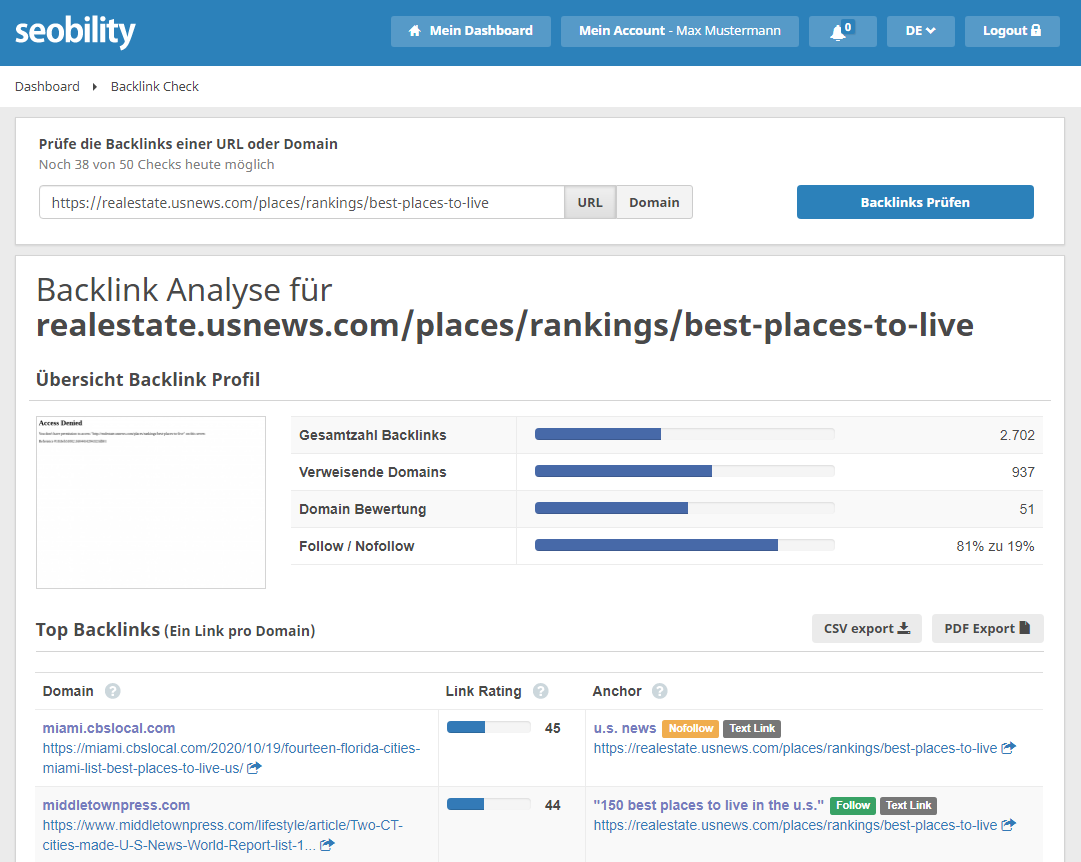Viewport: 1081px width, 862px height.
Task: Click Dashboard breadcrumb link
Action: coord(48,86)
